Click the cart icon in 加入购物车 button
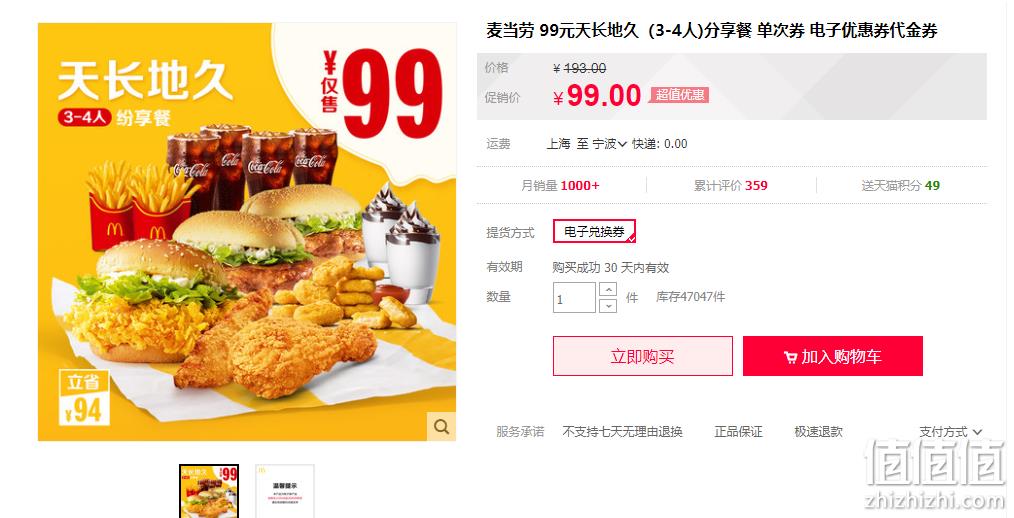 pos(790,357)
